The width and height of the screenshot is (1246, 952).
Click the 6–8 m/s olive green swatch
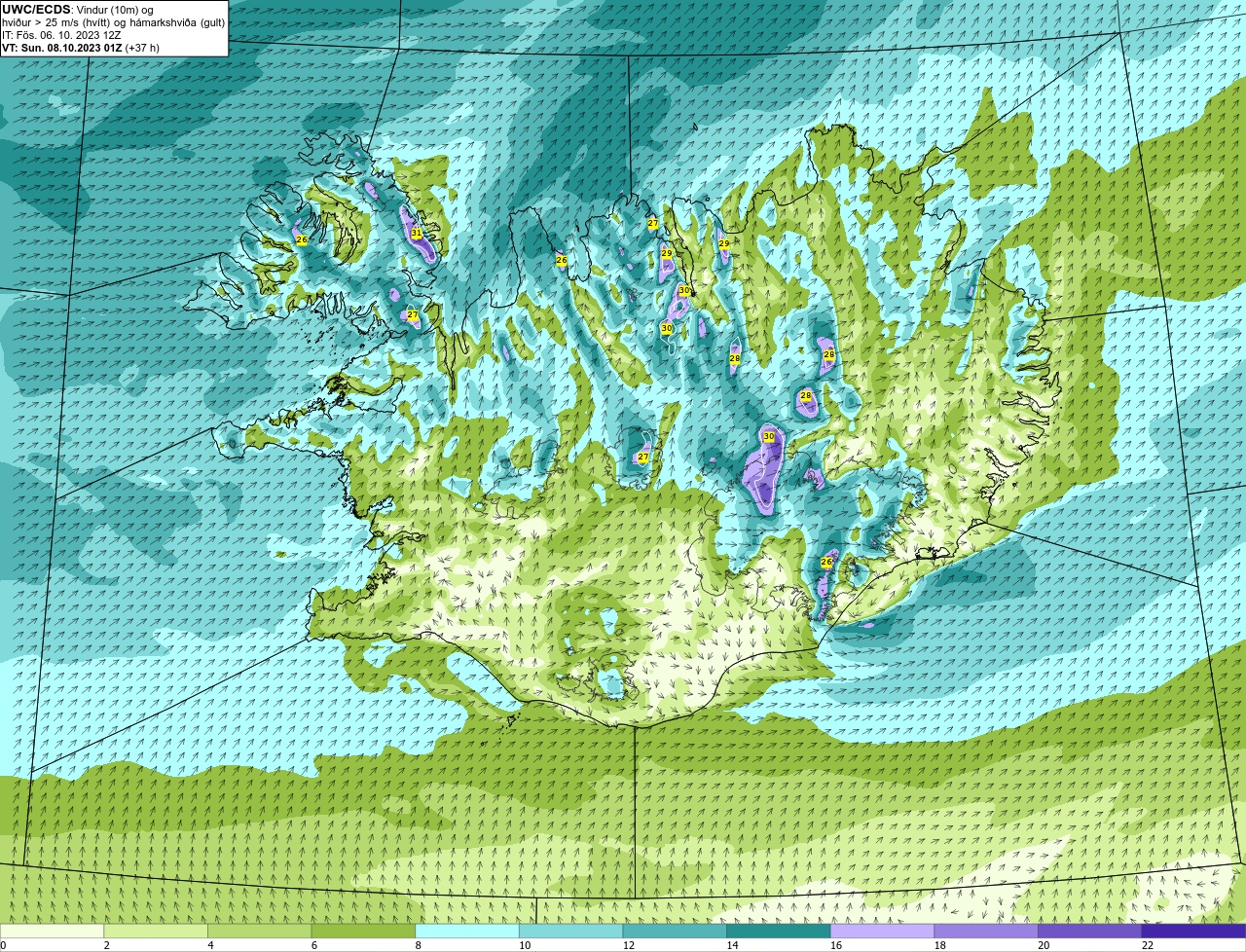tap(363, 931)
